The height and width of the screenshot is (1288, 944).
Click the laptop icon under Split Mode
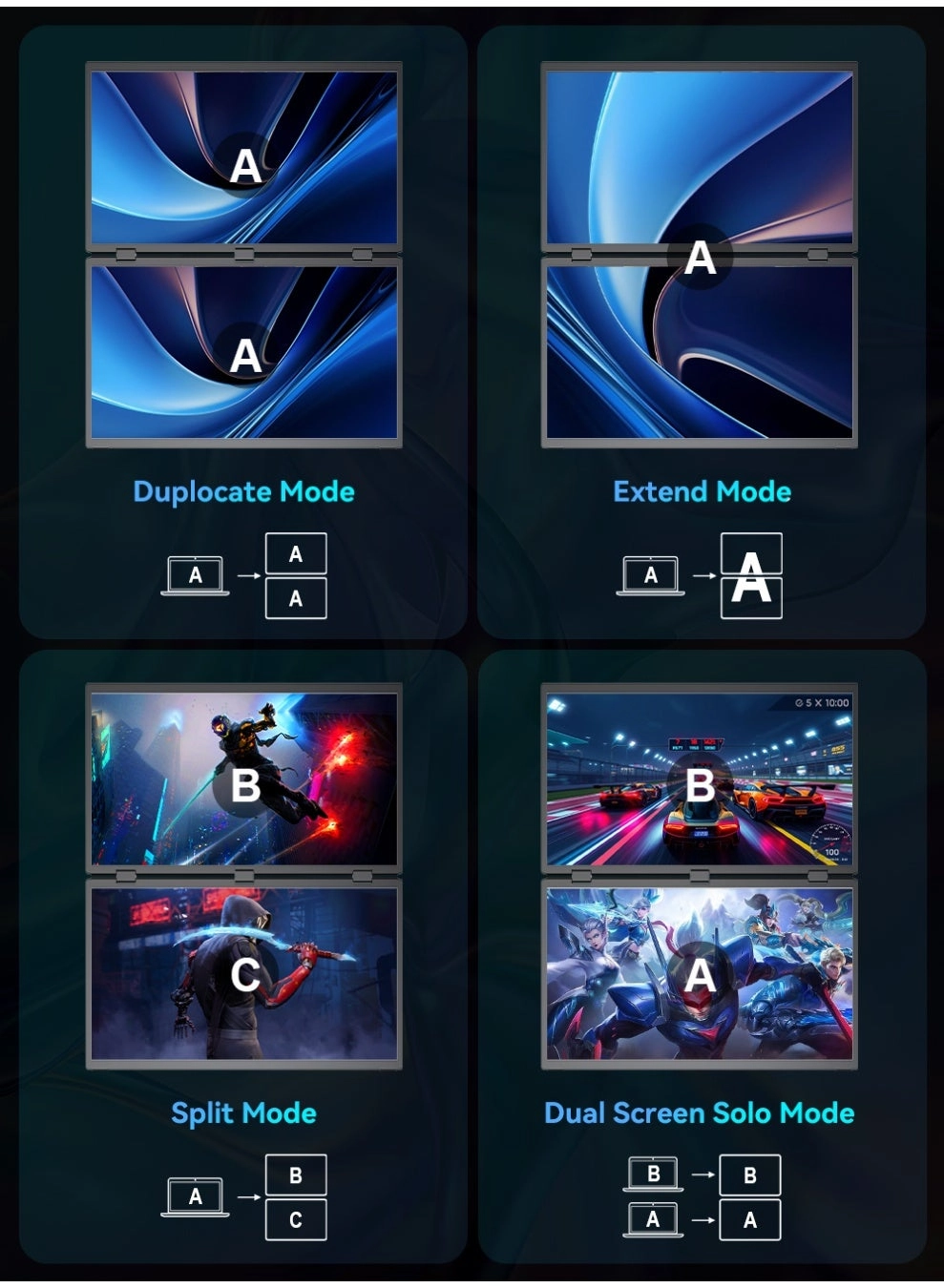(196, 1196)
